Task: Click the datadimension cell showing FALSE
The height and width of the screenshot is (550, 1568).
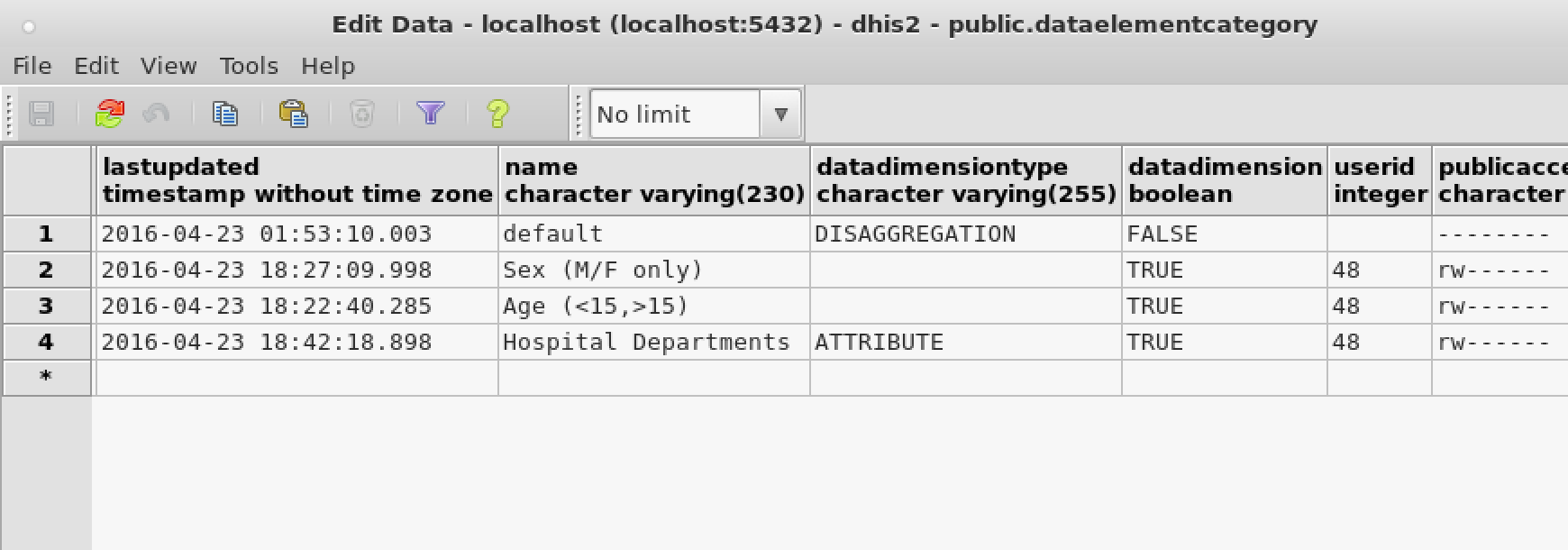Action: click(x=1223, y=234)
